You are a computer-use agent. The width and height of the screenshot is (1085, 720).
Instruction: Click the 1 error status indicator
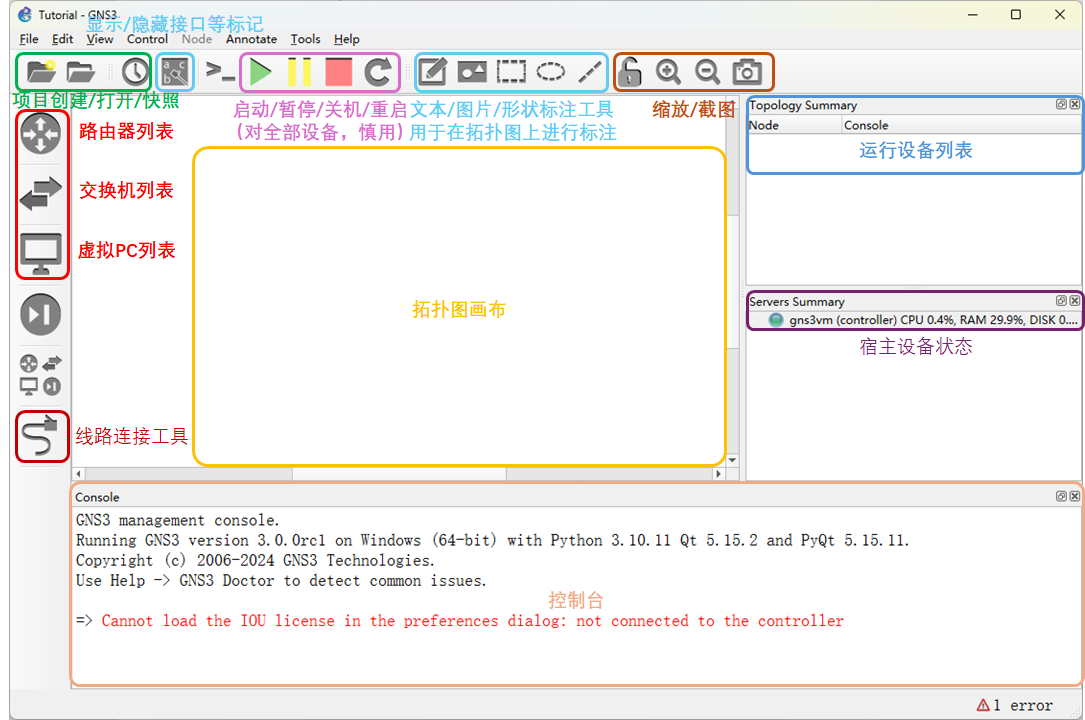[x=1014, y=705]
